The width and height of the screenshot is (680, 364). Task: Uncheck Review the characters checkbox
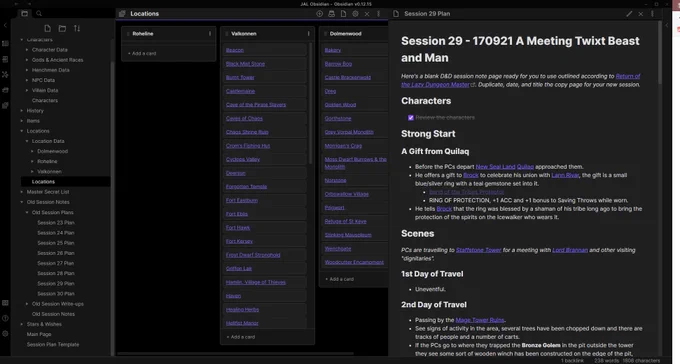click(410, 118)
